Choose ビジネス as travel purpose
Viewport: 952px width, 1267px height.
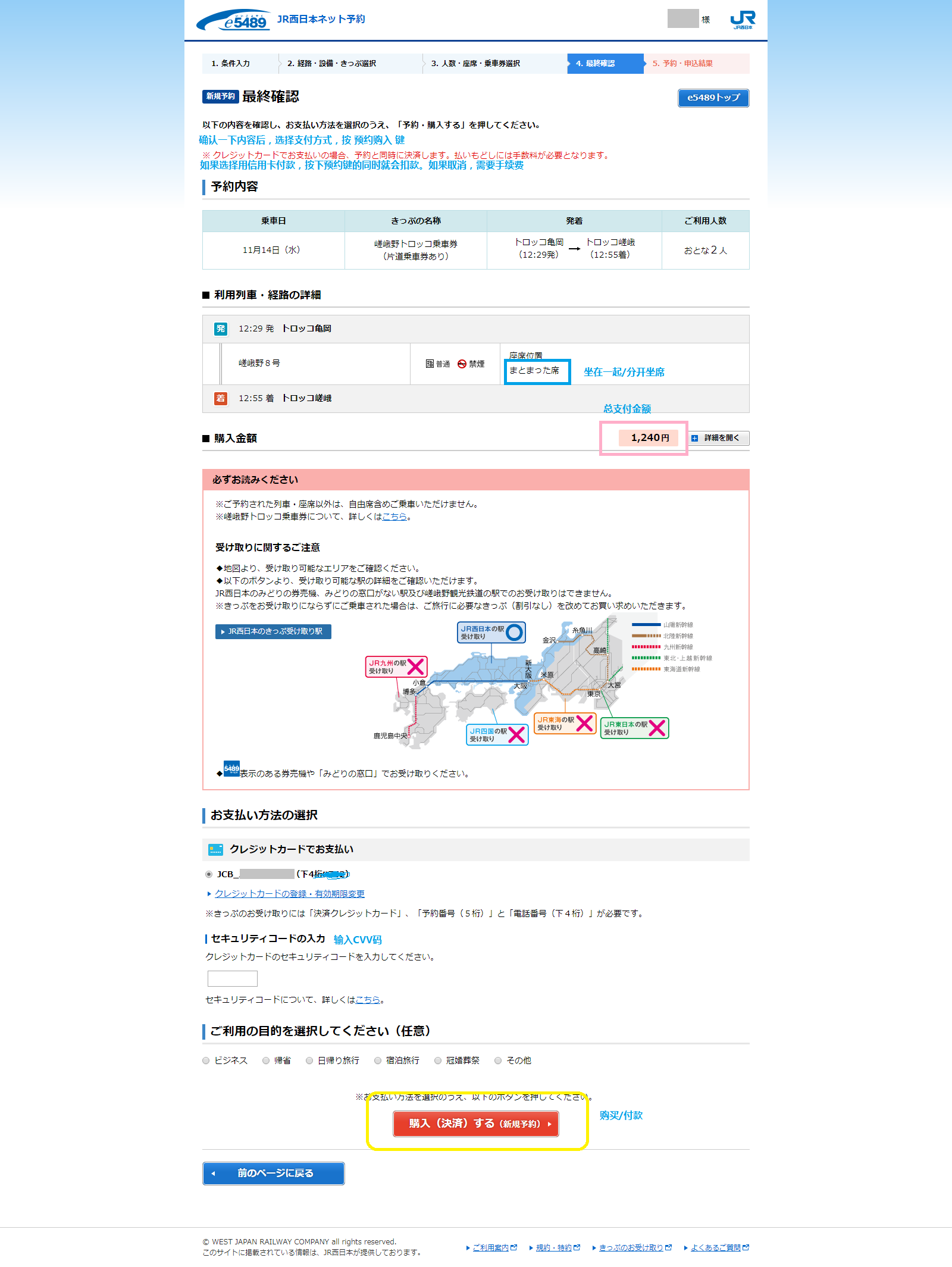pos(206,1060)
